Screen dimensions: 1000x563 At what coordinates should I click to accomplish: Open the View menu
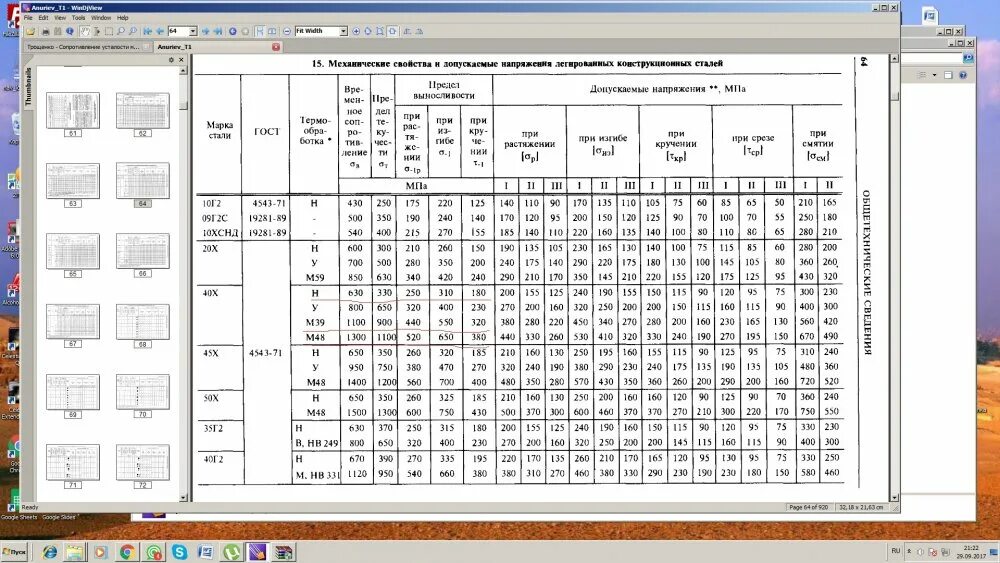tap(60, 18)
